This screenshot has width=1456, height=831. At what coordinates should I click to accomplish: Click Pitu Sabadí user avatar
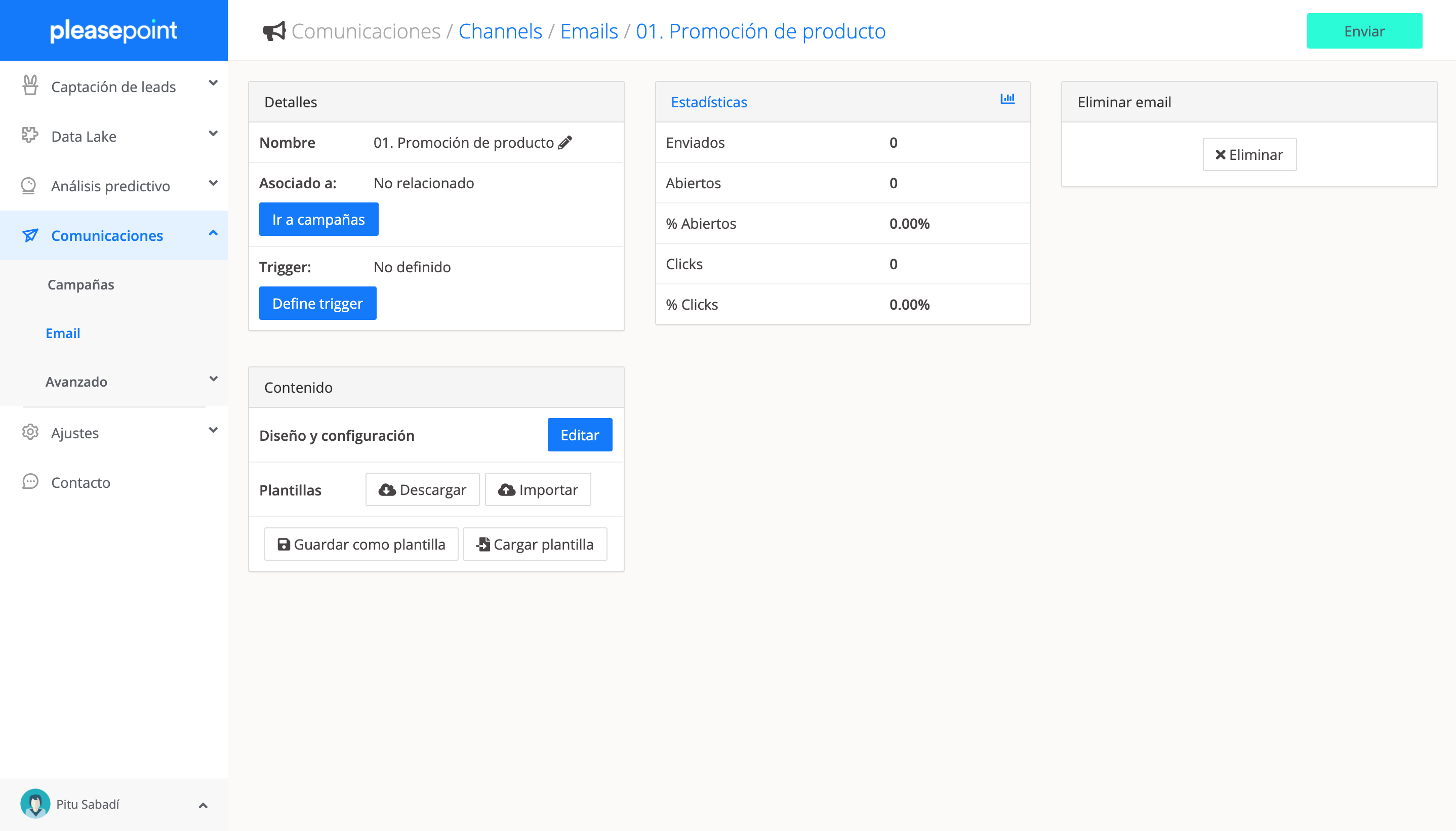click(x=35, y=804)
